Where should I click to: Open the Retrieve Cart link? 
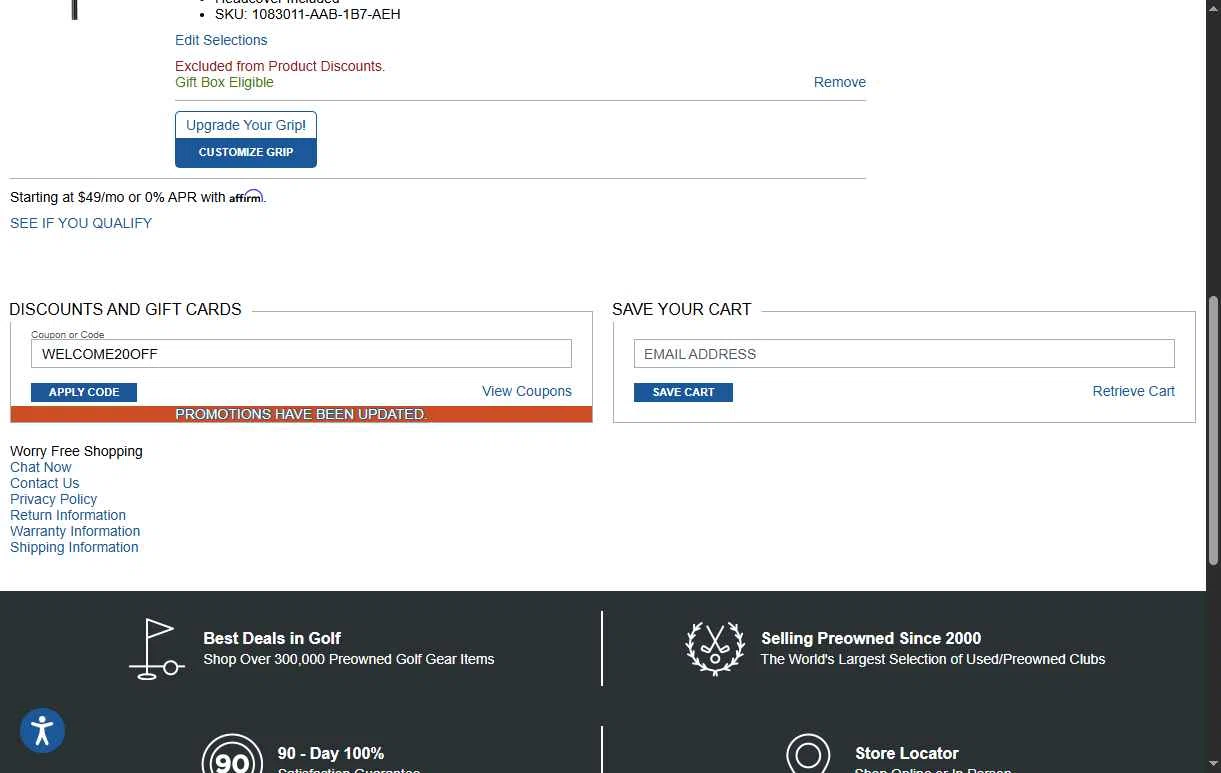[1133, 391]
